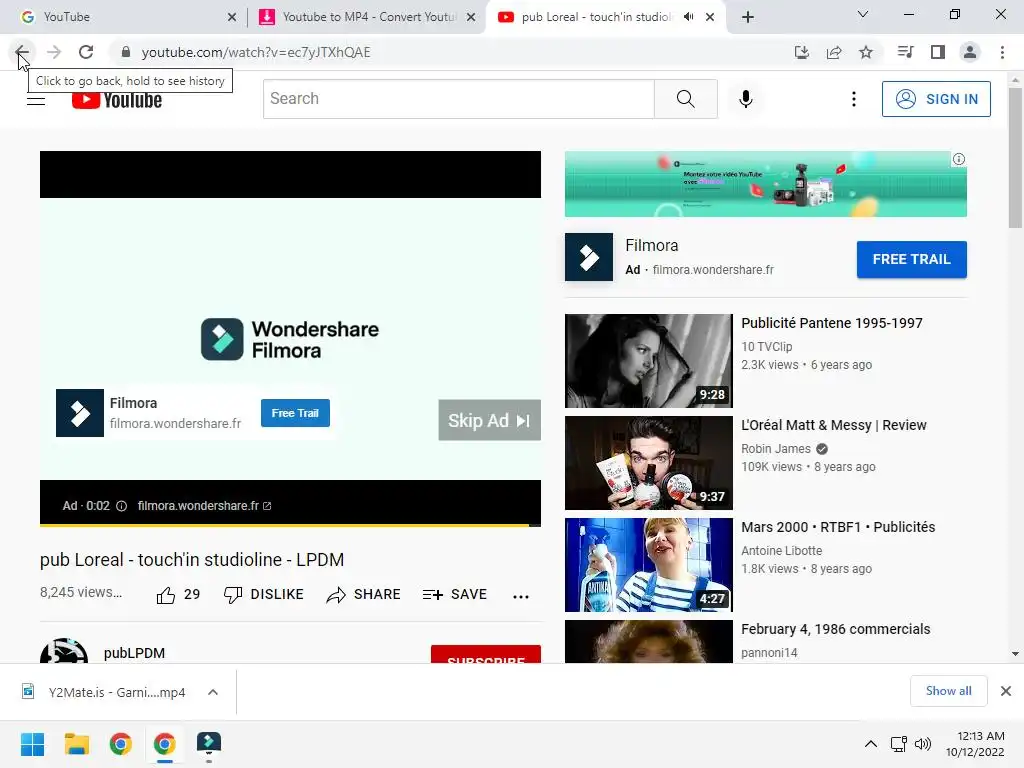Share this page via address bar icon
Viewport: 1024px width, 768px height.
coord(834,52)
